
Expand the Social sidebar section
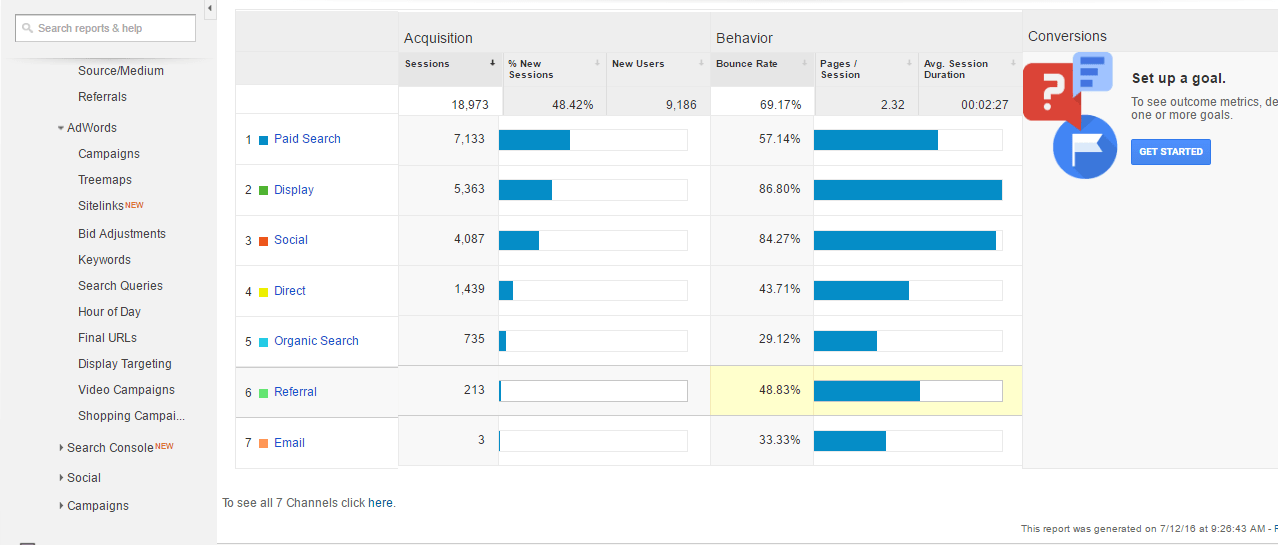point(61,478)
